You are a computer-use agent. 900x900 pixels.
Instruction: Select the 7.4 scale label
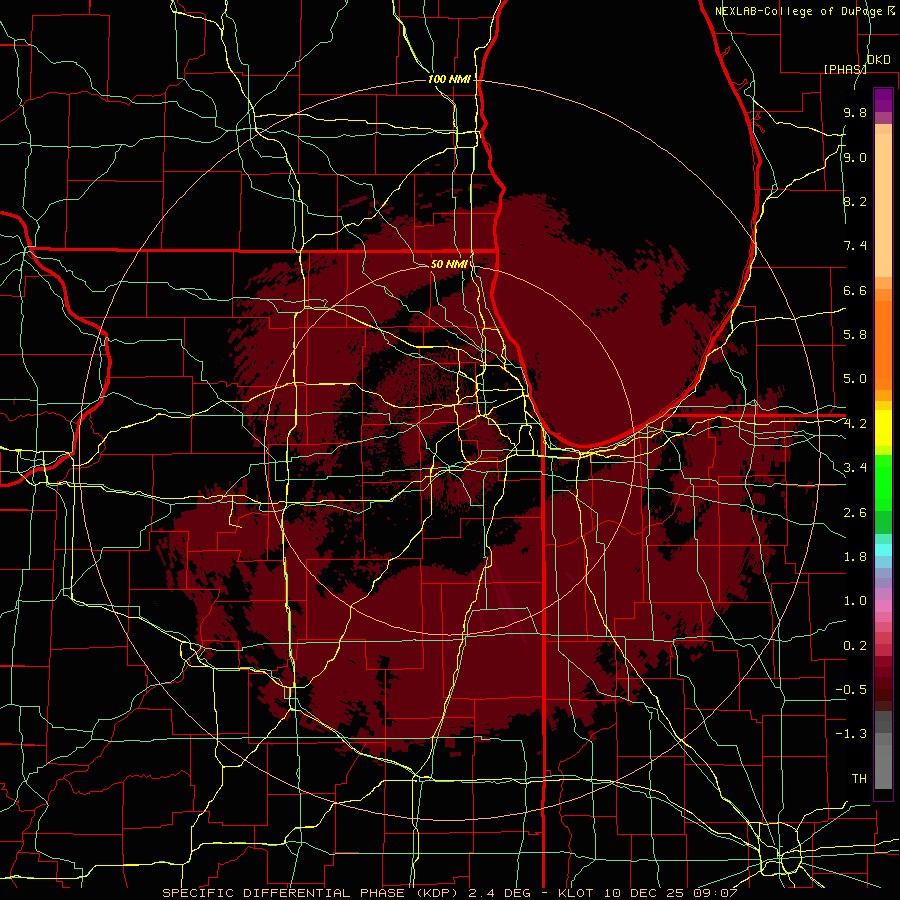tap(855, 246)
